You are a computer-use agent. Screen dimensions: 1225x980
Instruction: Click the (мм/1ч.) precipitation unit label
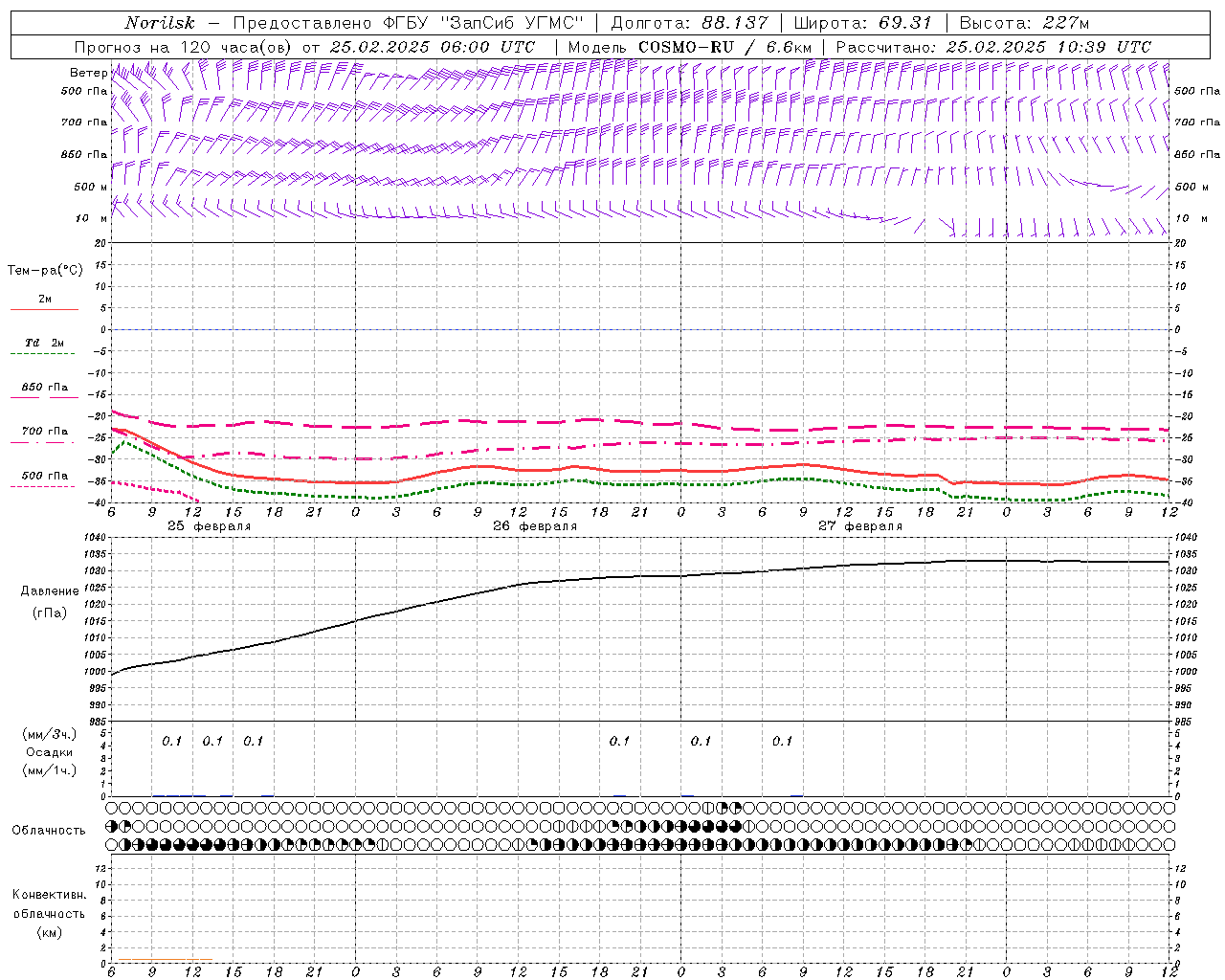point(49,770)
